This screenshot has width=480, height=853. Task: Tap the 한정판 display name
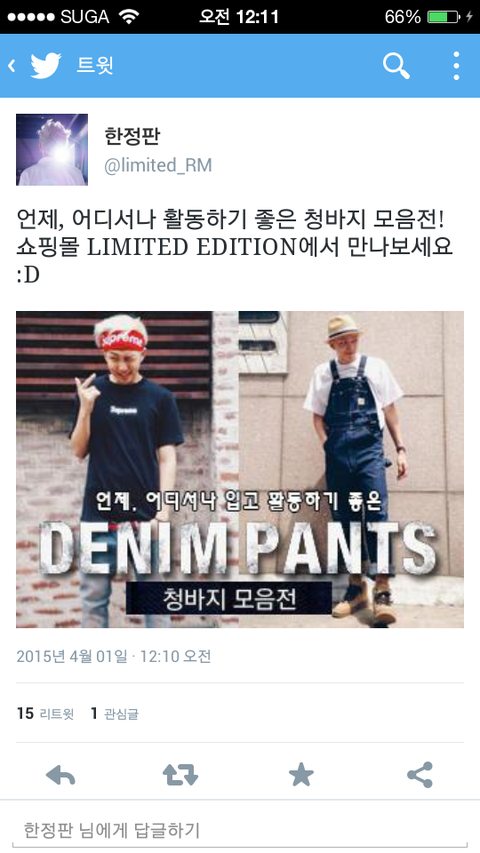(132, 136)
